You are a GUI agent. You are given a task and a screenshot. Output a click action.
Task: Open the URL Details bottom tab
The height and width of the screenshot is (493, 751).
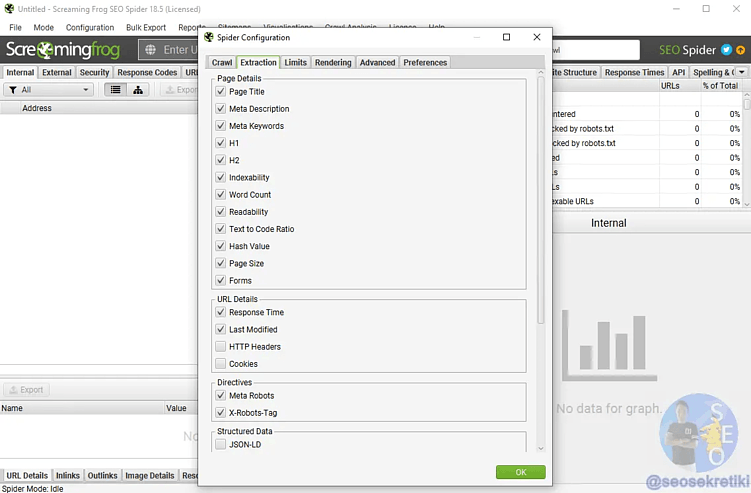click(27, 475)
